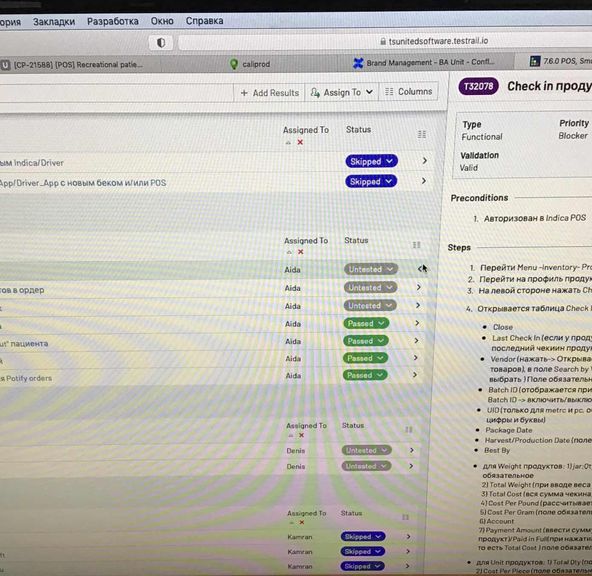Open details arrow for first Skipped row
This screenshot has width=592, height=576.
click(425, 160)
